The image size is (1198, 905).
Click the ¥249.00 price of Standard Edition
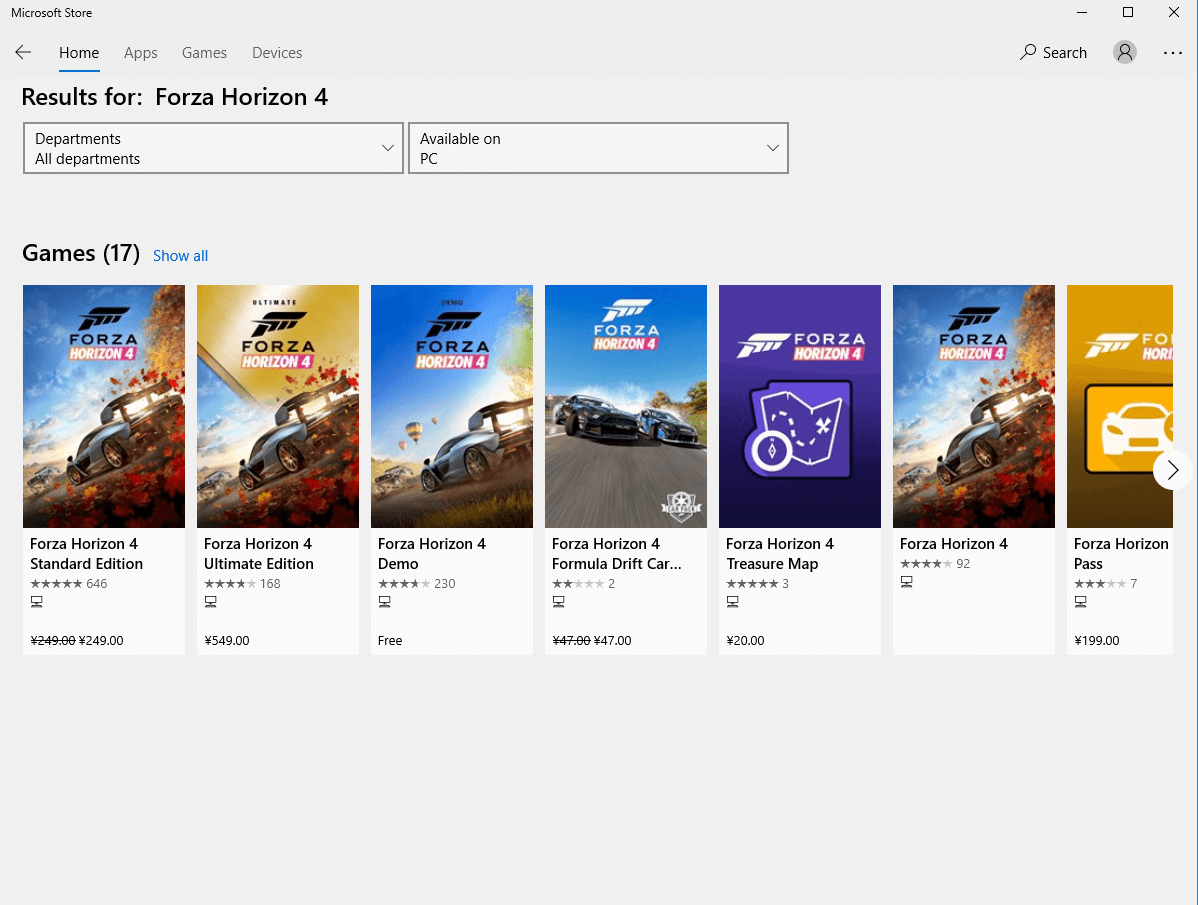coord(101,641)
